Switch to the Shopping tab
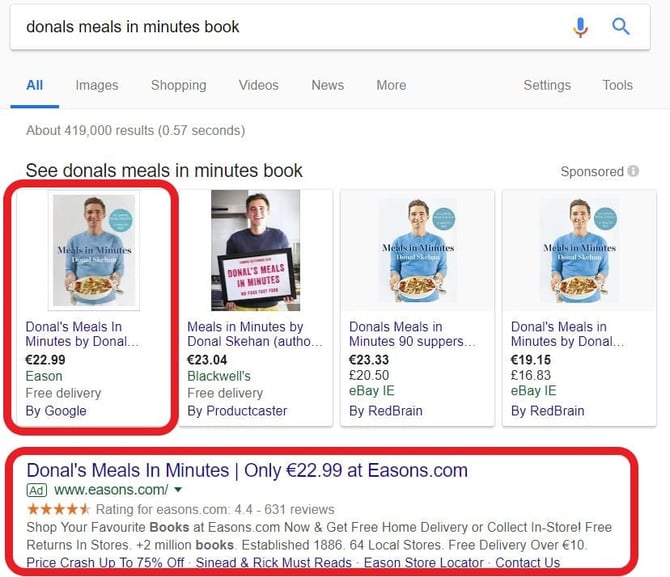 coord(178,85)
